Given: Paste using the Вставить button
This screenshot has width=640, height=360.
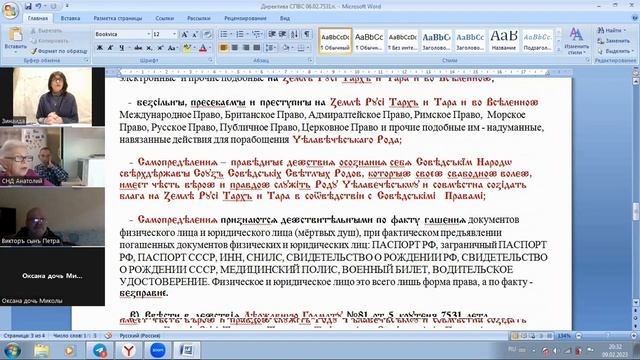Looking at the screenshot, I should click(x=15, y=40).
